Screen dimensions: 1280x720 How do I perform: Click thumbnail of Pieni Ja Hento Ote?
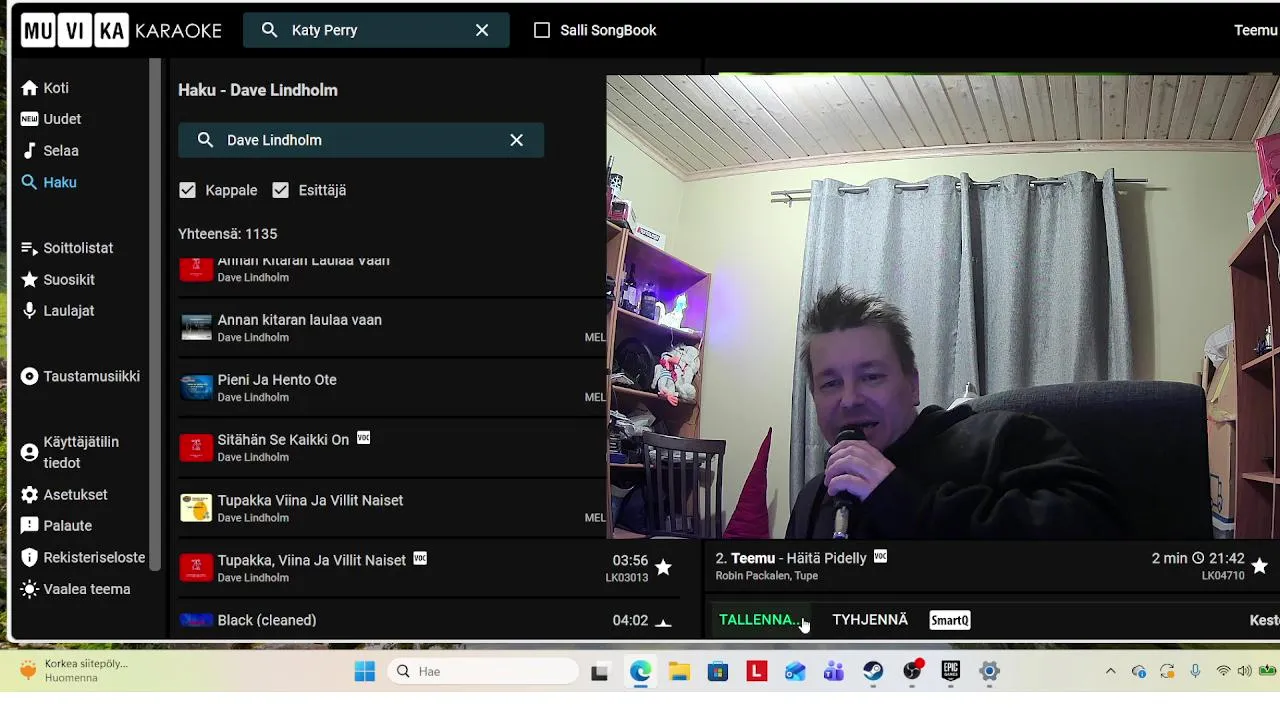coord(196,387)
